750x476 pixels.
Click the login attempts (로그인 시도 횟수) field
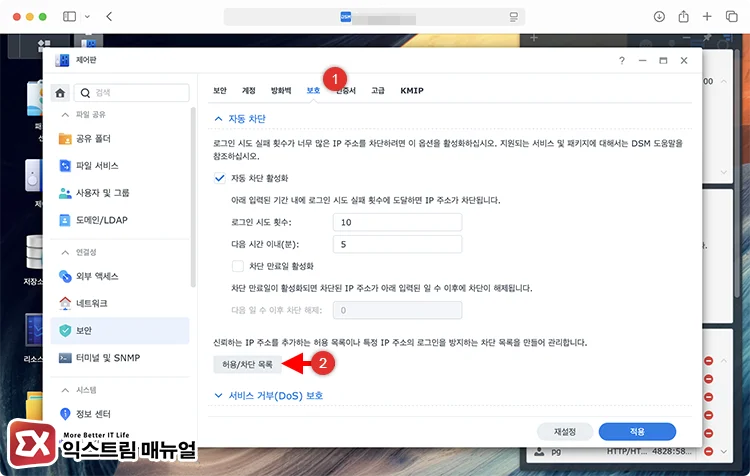point(397,222)
